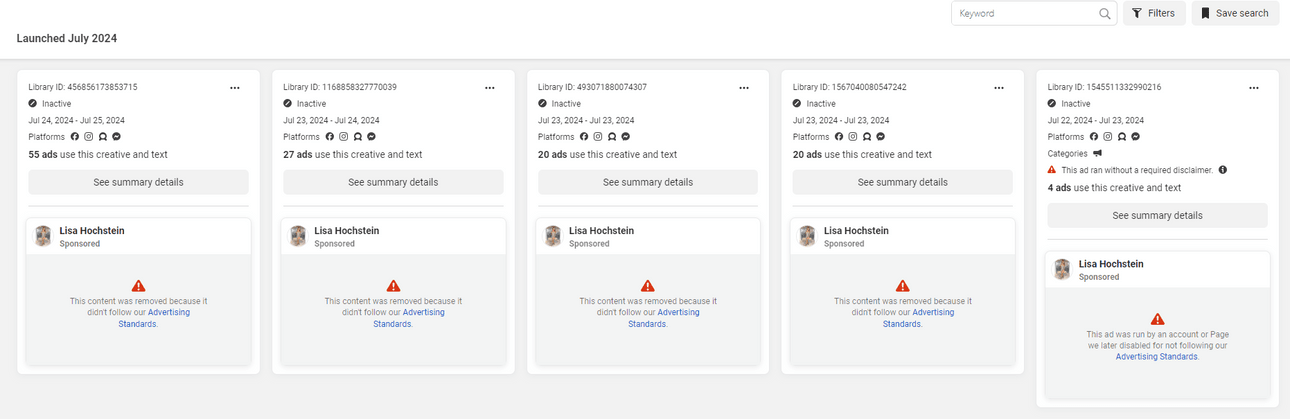Open the Filters panel
Viewport: 1290px width, 419px height.
(x=1154, y=14)
